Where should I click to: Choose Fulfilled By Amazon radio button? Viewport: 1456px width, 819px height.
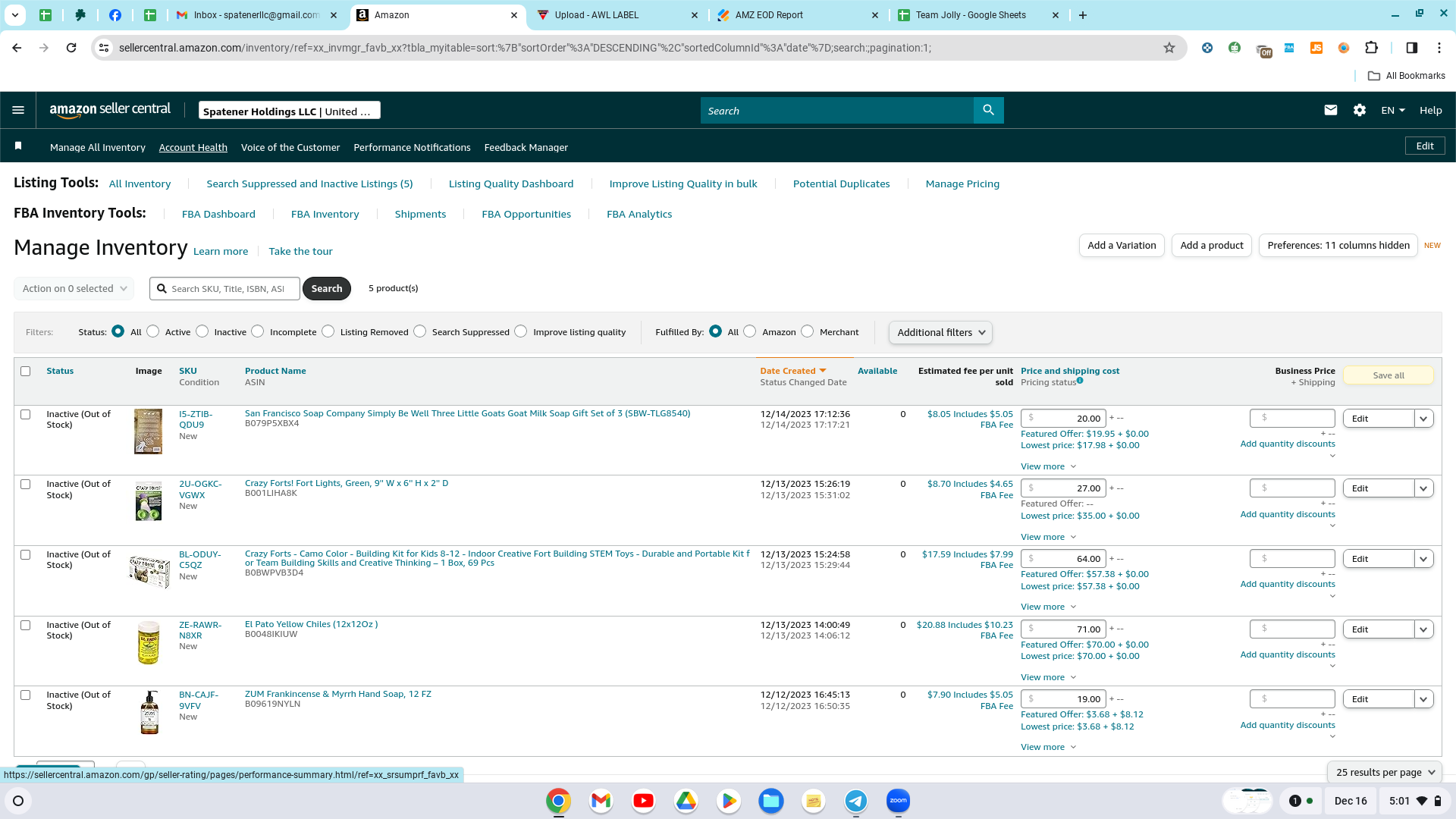(x=750, y=331)
